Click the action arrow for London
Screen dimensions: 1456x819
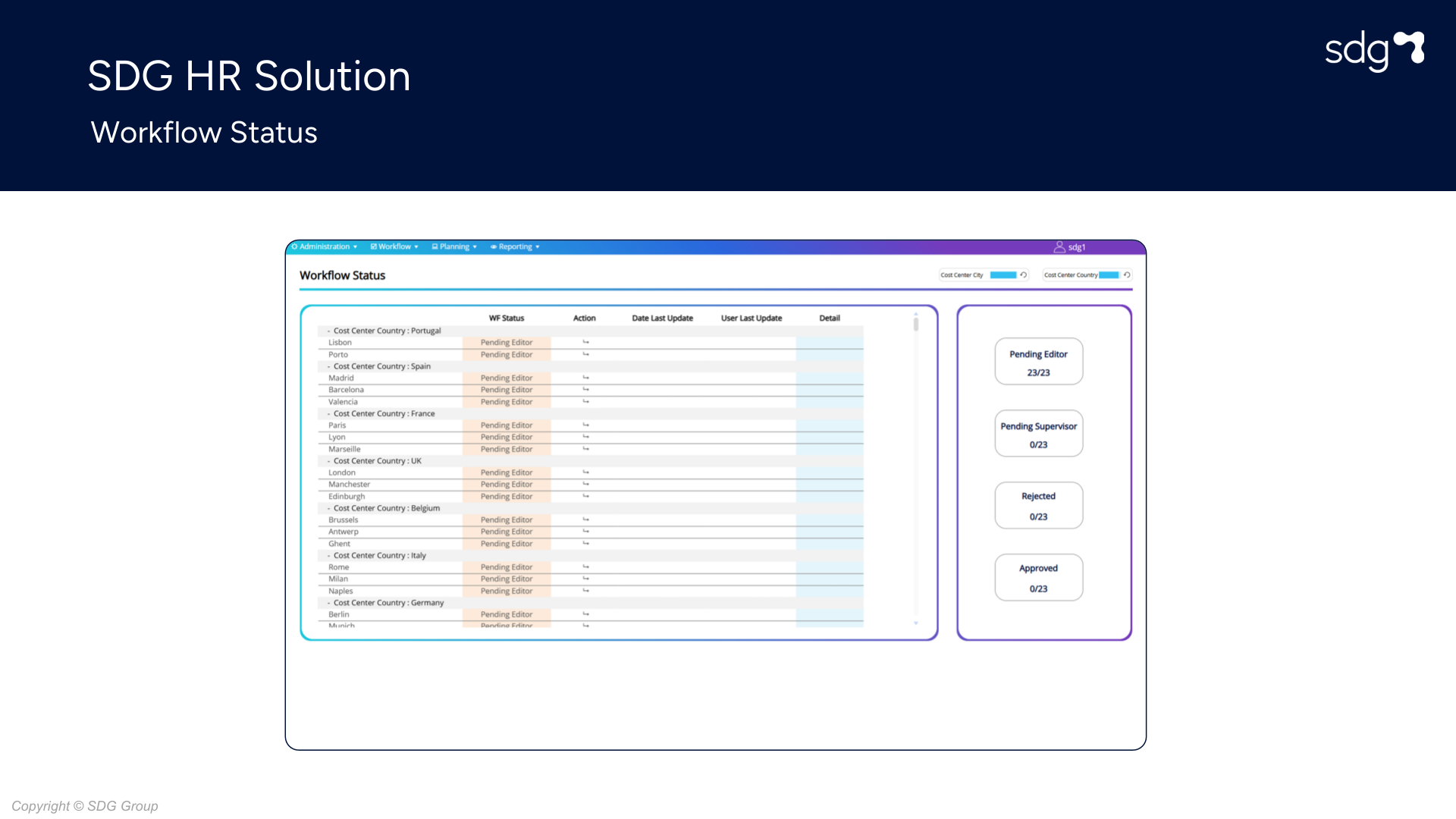(585, 472)
